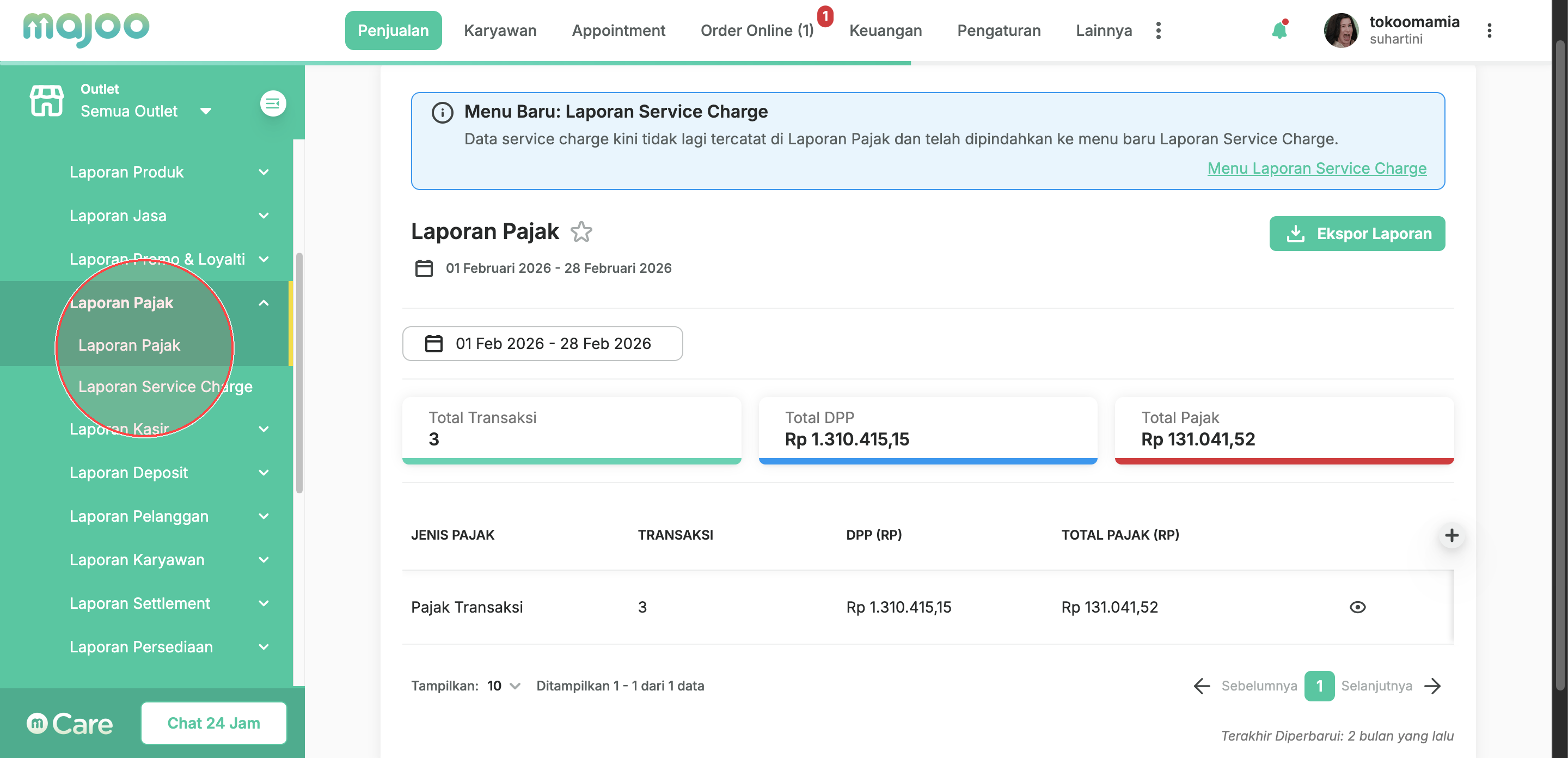
Task: Collapse the Laporan Pajak sidebar section
Action: pyautogui.click(x=264, y=303)
